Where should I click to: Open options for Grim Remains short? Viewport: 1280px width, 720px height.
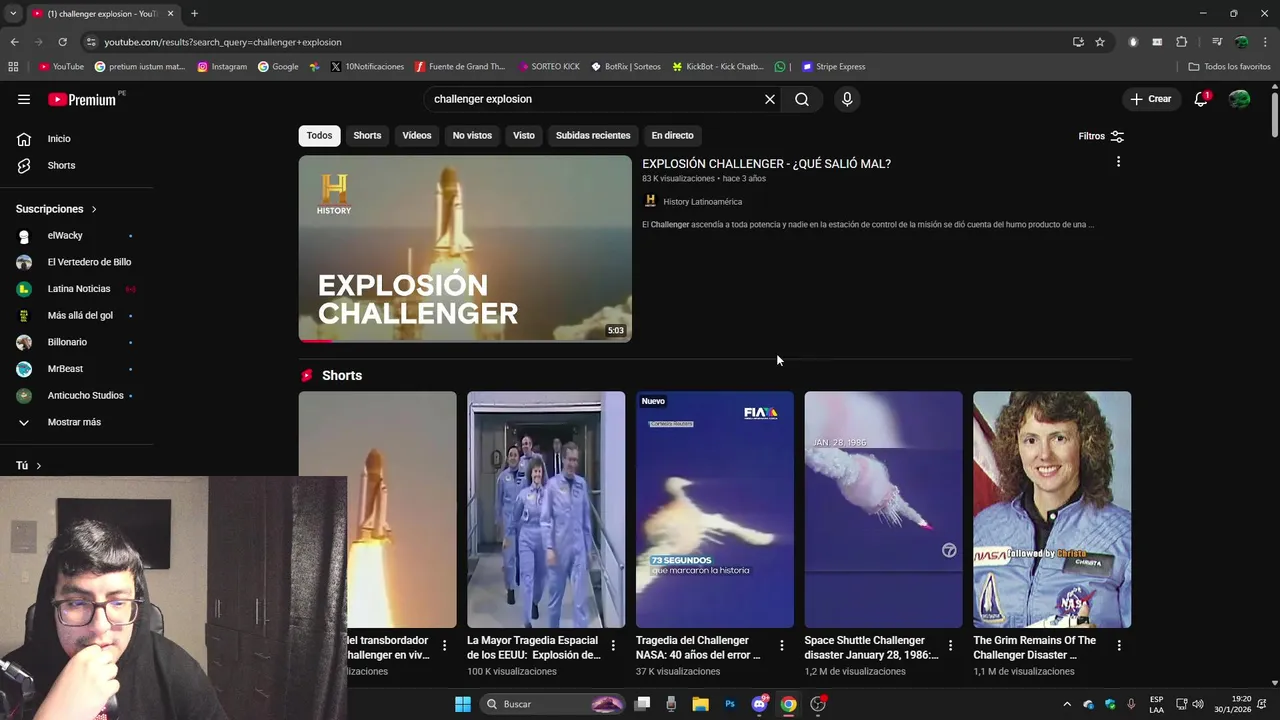(x=1119, y=646)
